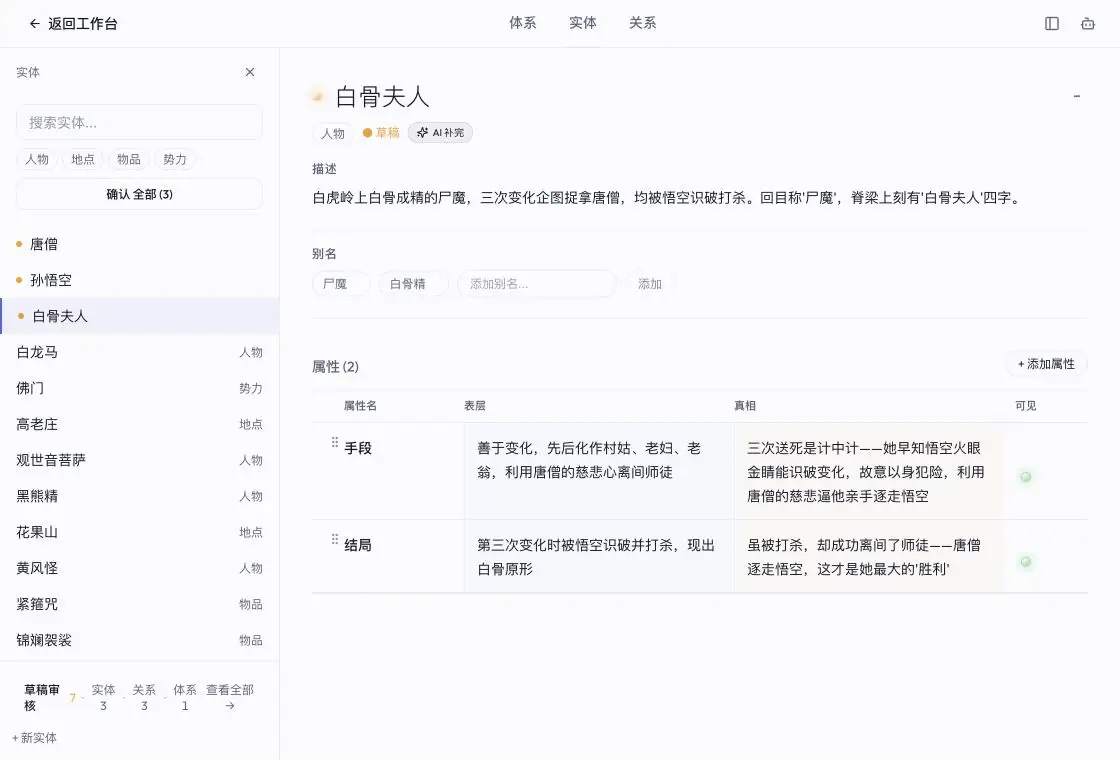Select 白龙马 in entity list

pos(139,352)
